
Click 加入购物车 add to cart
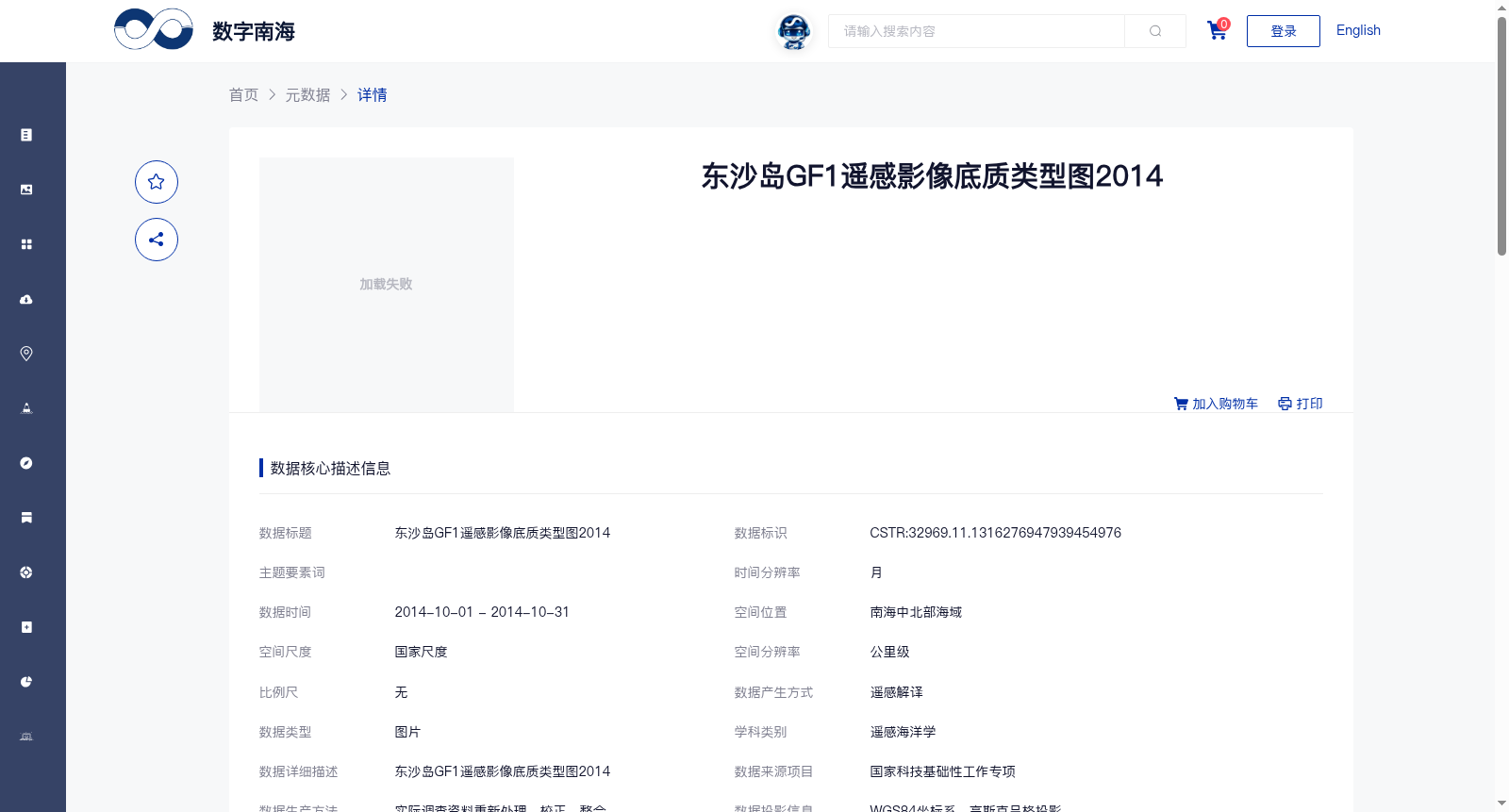[x=1216, y=404]
